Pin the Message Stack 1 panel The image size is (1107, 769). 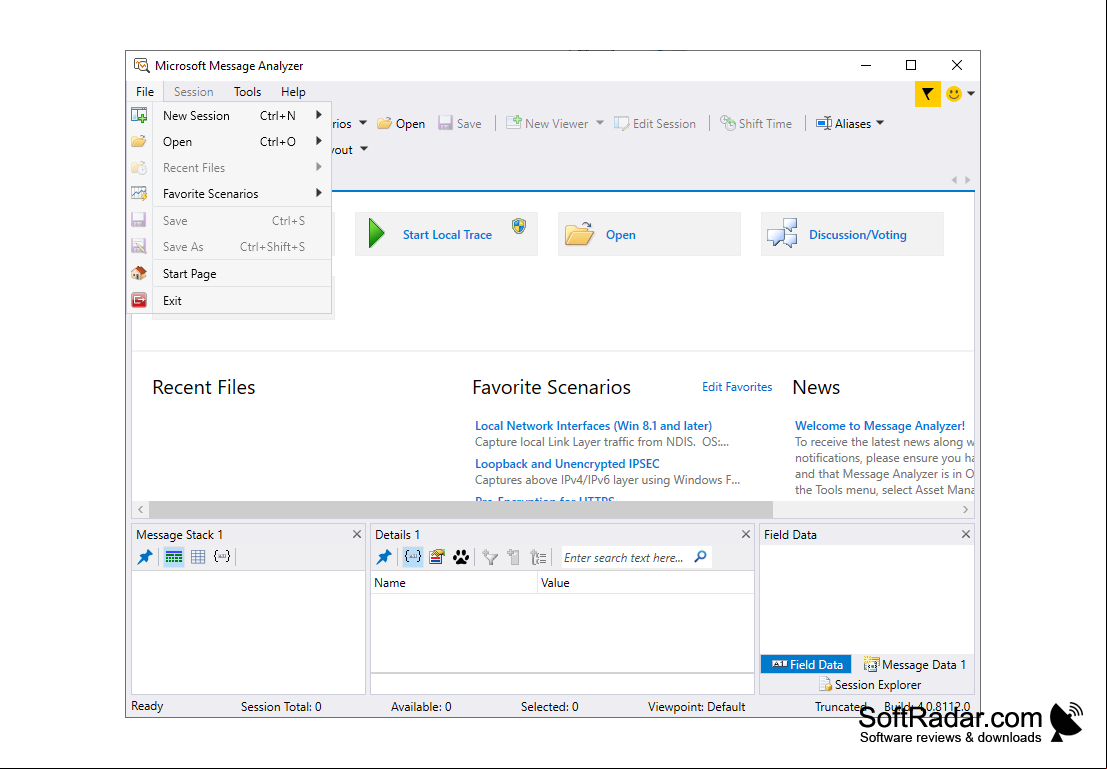pyautogui.click(x=145, y=557)
